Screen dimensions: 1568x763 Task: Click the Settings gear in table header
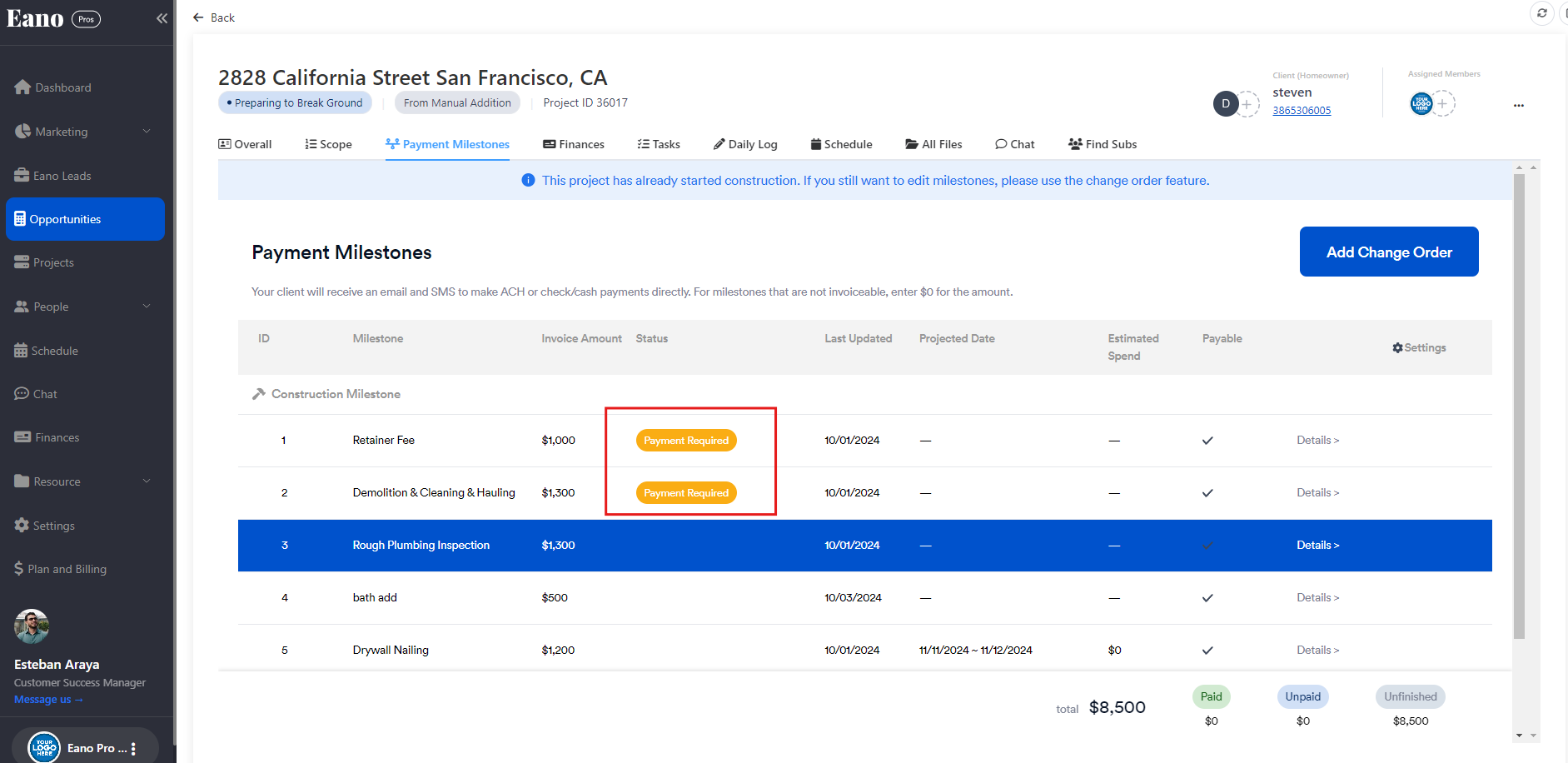pyautogui.click(x=1419, y=347)
